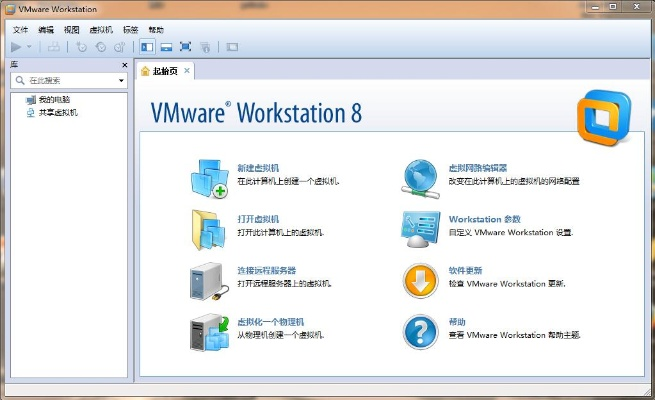Click the 连接远程服务器 server icon
This screenshot has height=400, width=655.
pyautogui.click(x=209, y=281)
